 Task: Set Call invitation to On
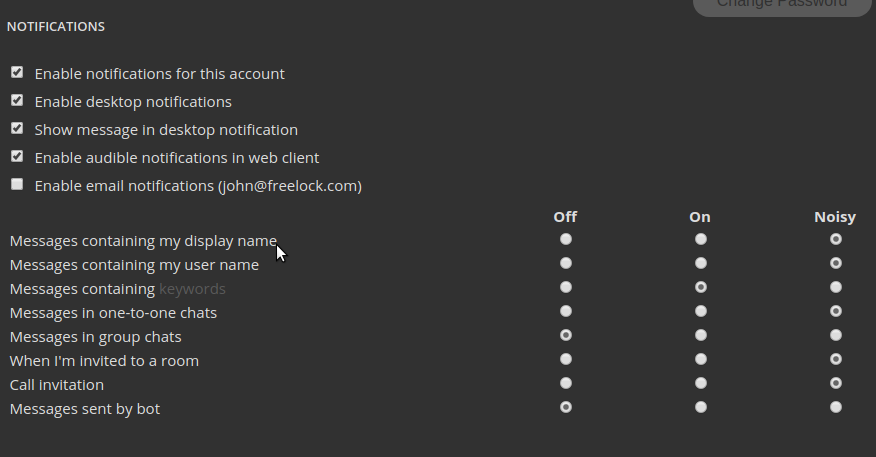[x=701, y=384]
